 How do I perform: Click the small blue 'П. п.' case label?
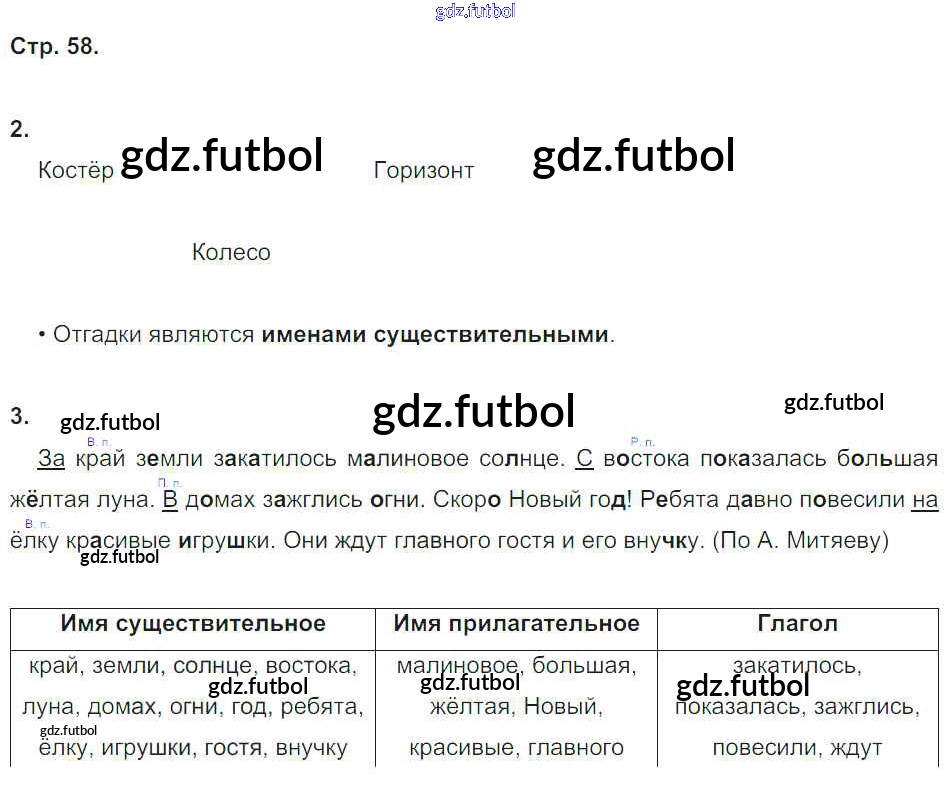pos(170,482)
